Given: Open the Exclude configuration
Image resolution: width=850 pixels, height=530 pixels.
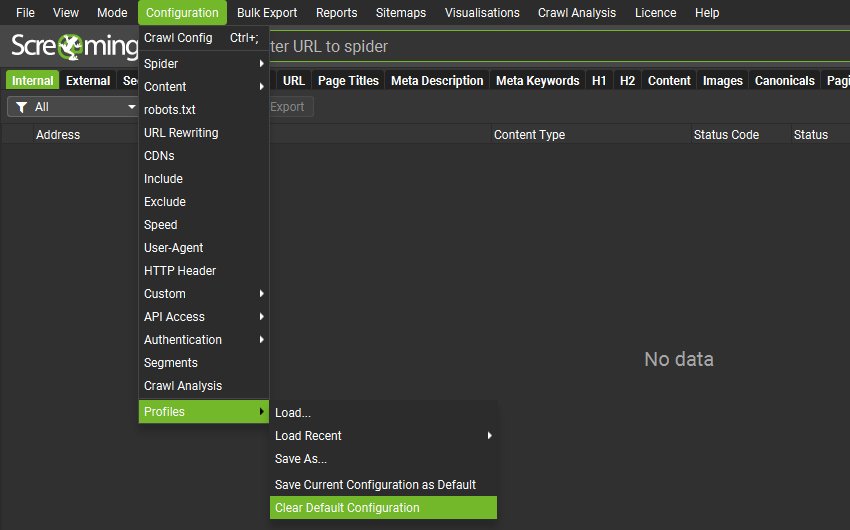Looking at the screenshot, I should pyautogui.click(x=204, y=202).
